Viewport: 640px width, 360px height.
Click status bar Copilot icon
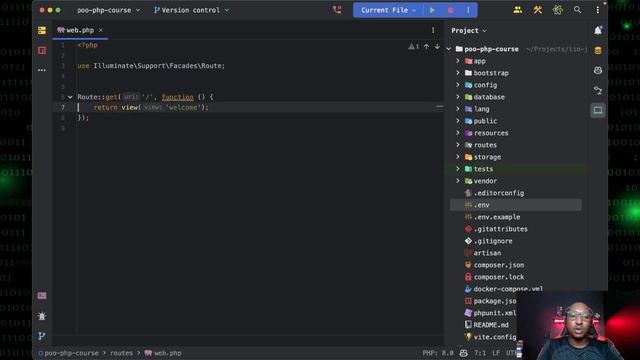tap(464, 353)
